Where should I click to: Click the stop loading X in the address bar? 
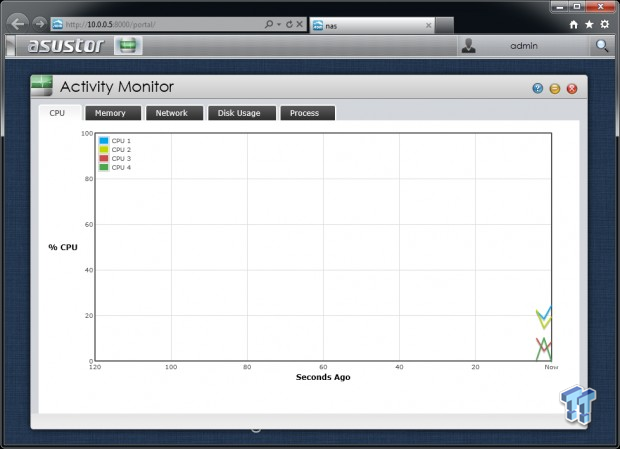[x=300, y=24]
